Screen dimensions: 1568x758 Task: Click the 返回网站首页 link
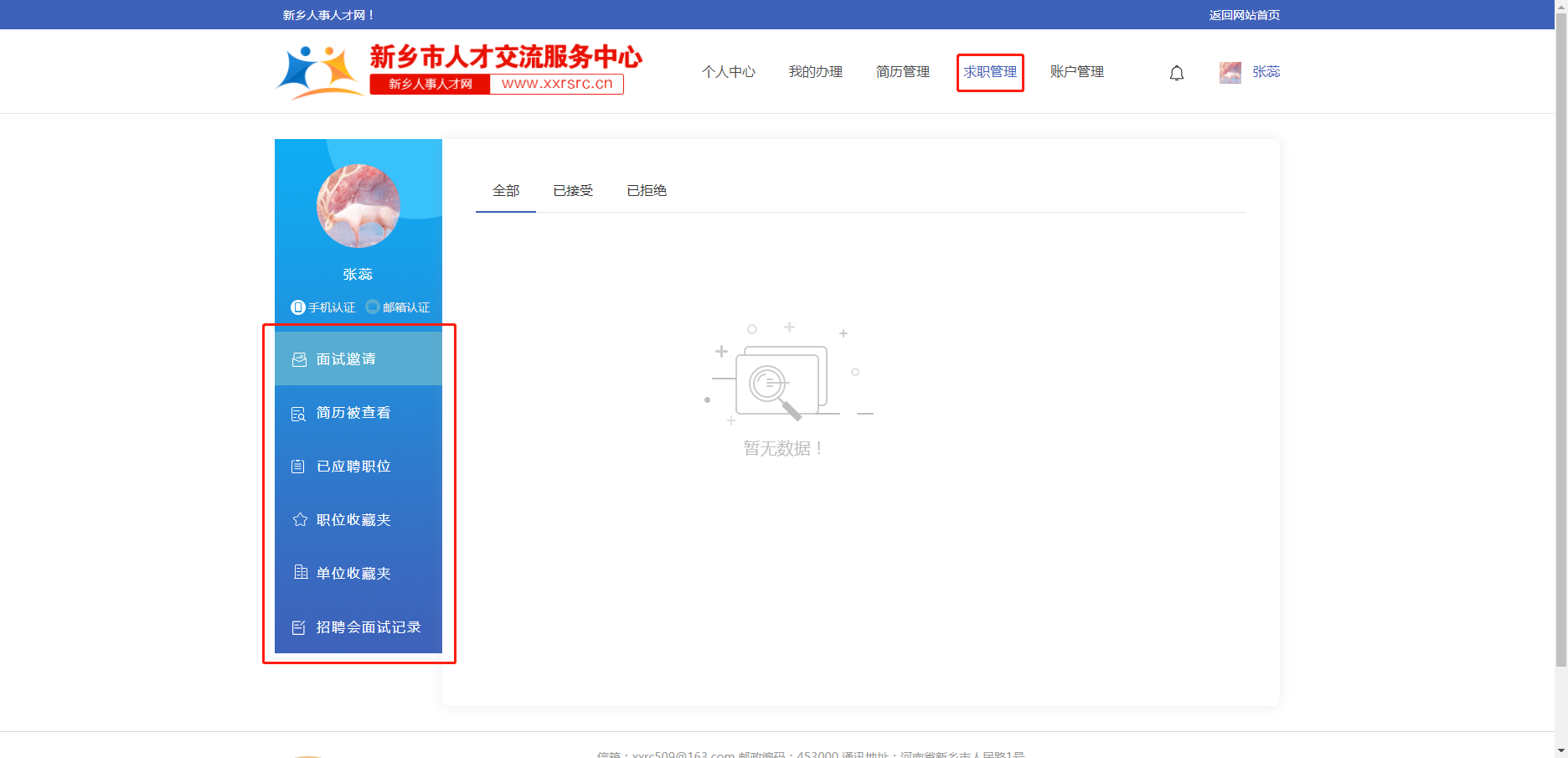[1244, 15]
